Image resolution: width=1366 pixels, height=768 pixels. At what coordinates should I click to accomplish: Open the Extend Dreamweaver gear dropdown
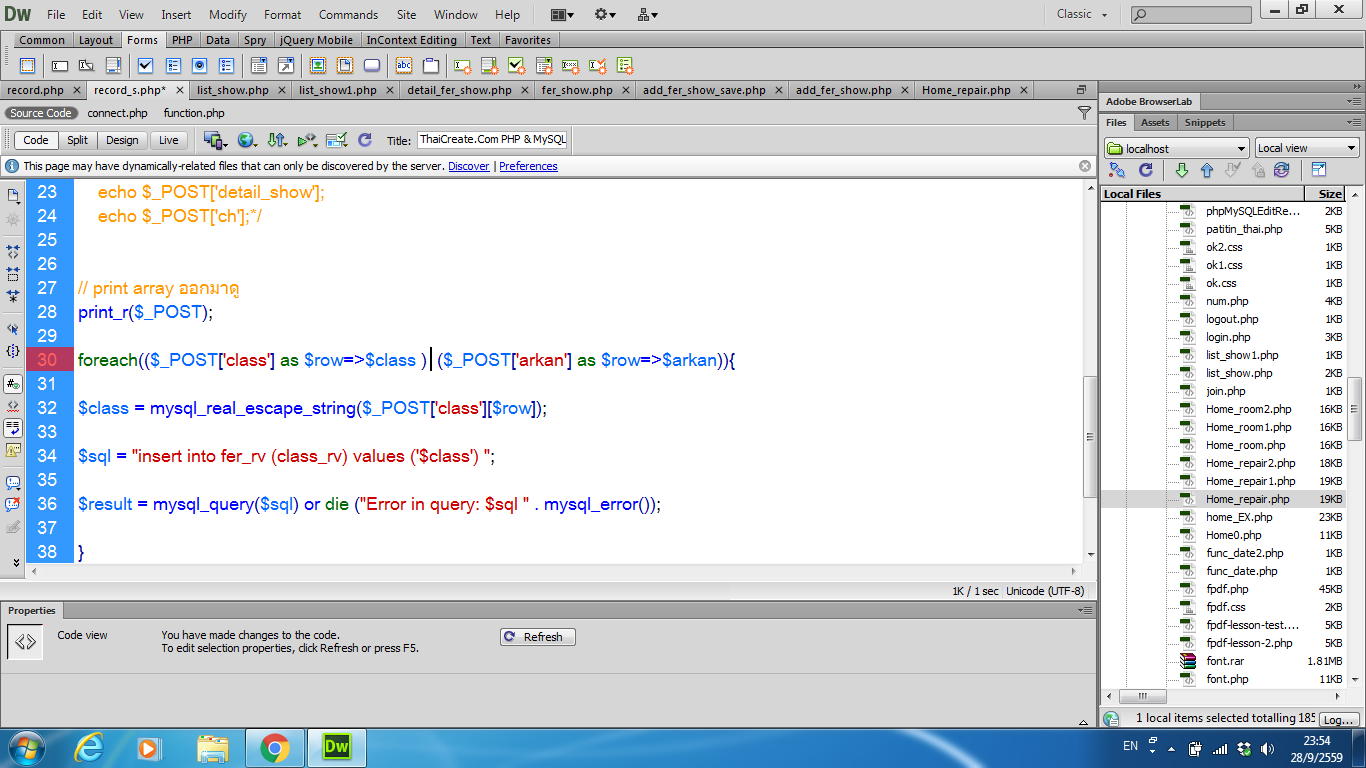pyautogui.click(x=605, y=15)
